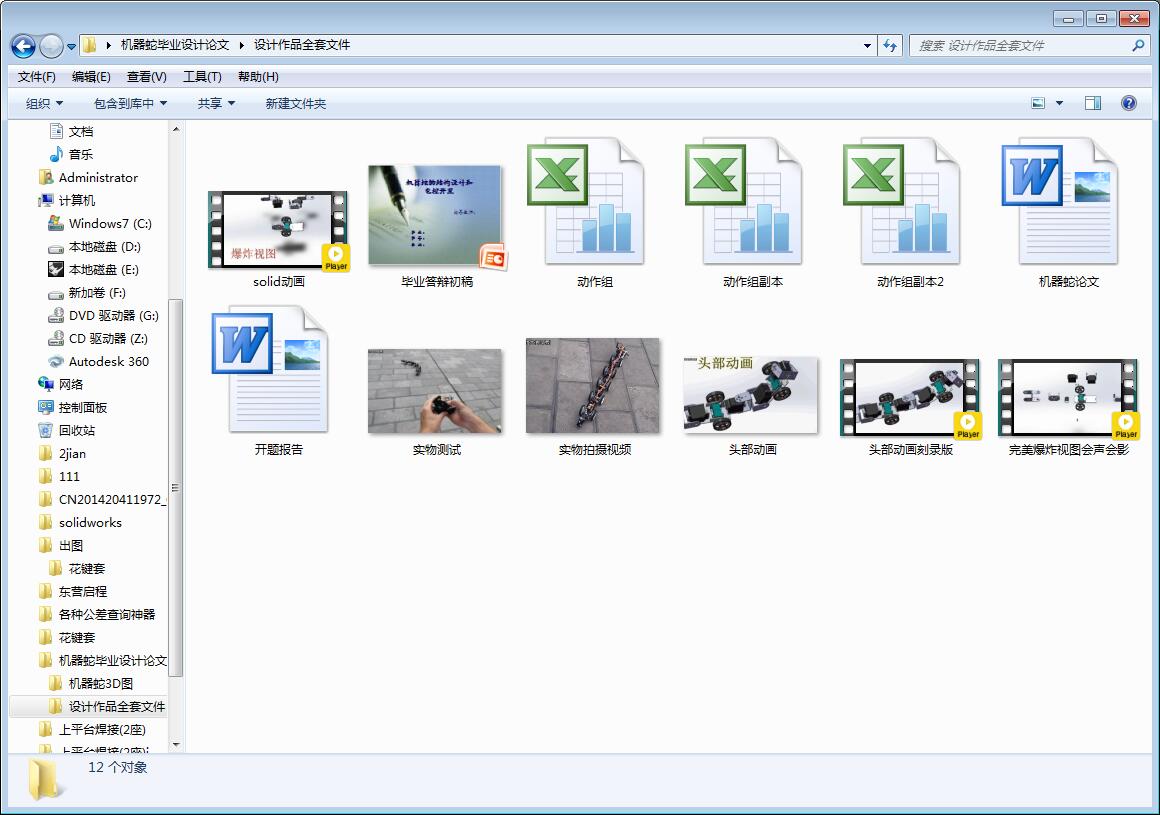Screen dimensions: 1160x815
Task: Select the 头部动画刻录版 video file
Action: pos(910,408)
